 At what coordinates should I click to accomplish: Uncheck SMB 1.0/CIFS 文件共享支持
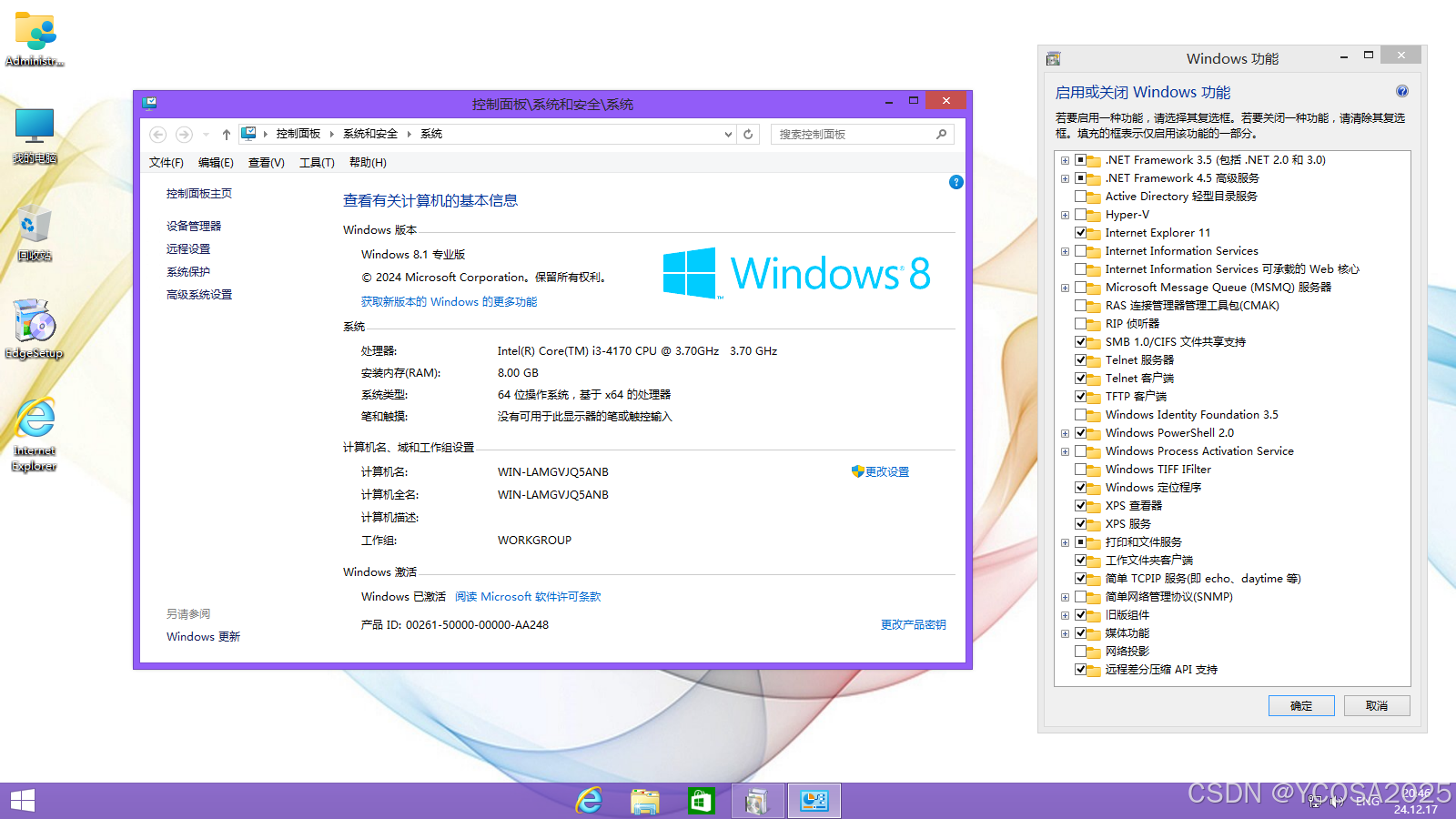[x=1081, y=342]
